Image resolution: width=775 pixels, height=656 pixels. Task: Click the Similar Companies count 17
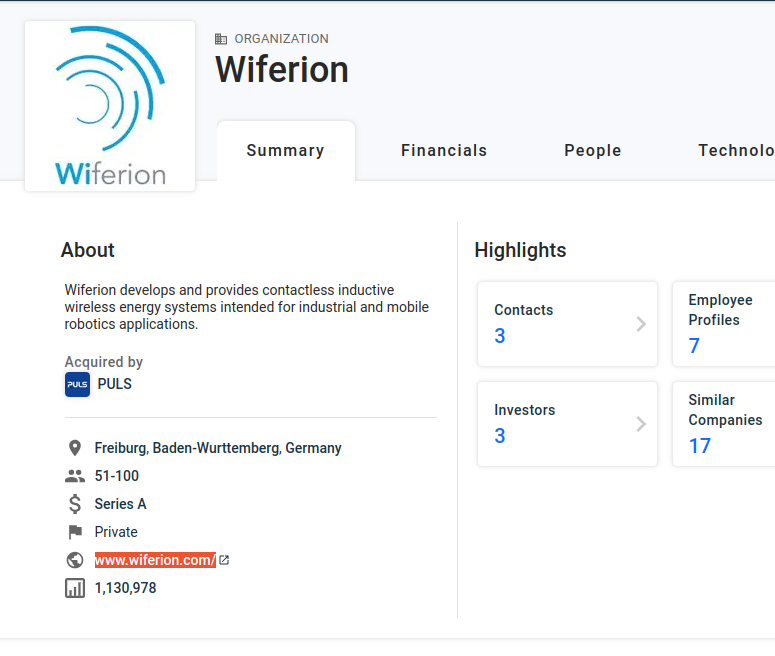click(x=700, y=446)
